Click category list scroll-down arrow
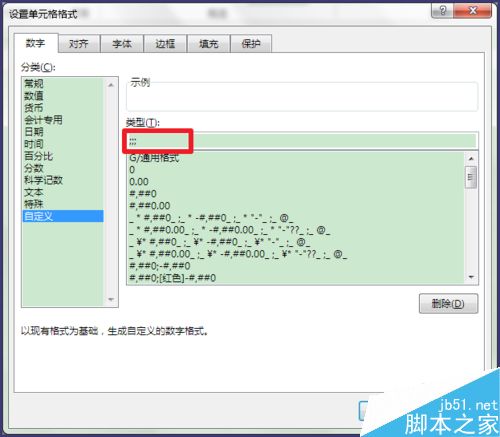 click(x=111, y=299)
